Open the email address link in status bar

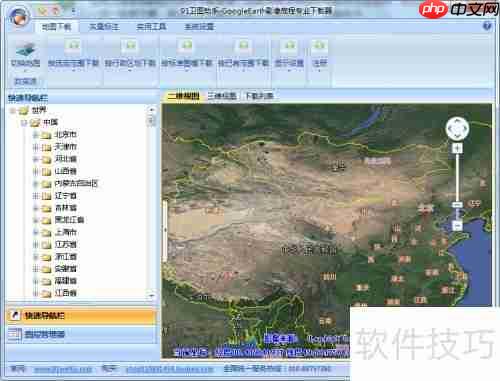tap(169, 369)
